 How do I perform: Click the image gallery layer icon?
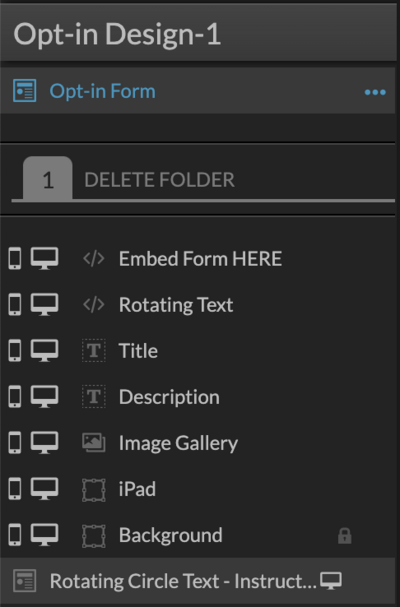click(x=94, y=442)
